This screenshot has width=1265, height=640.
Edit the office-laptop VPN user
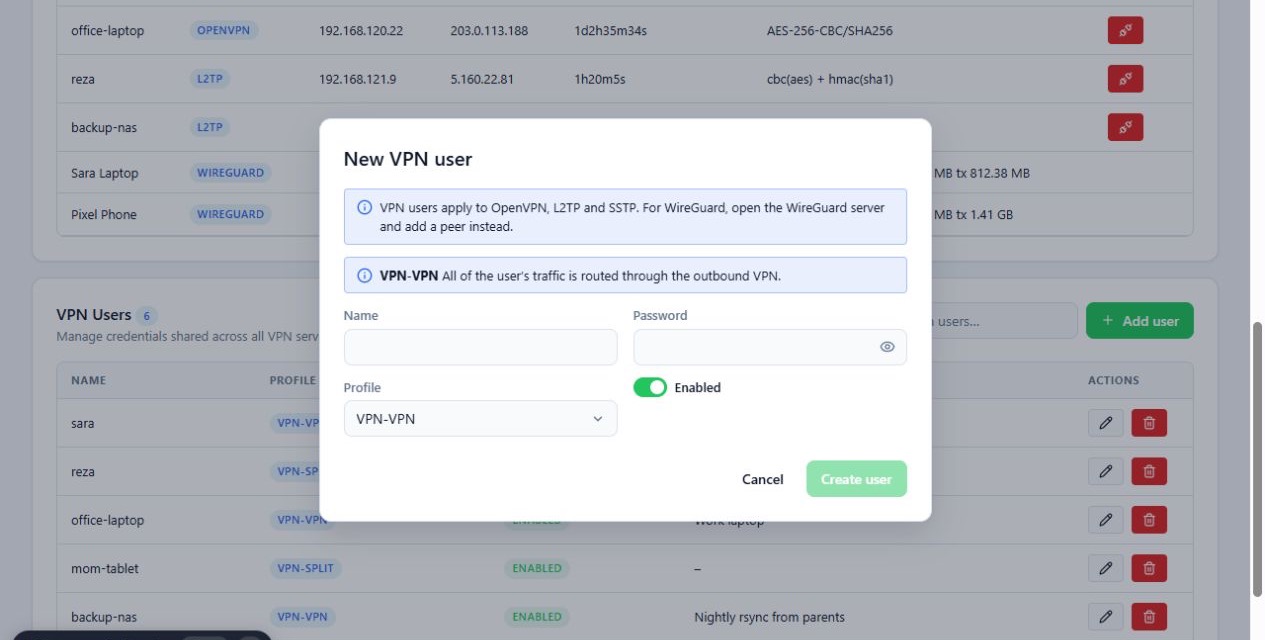1105,520
